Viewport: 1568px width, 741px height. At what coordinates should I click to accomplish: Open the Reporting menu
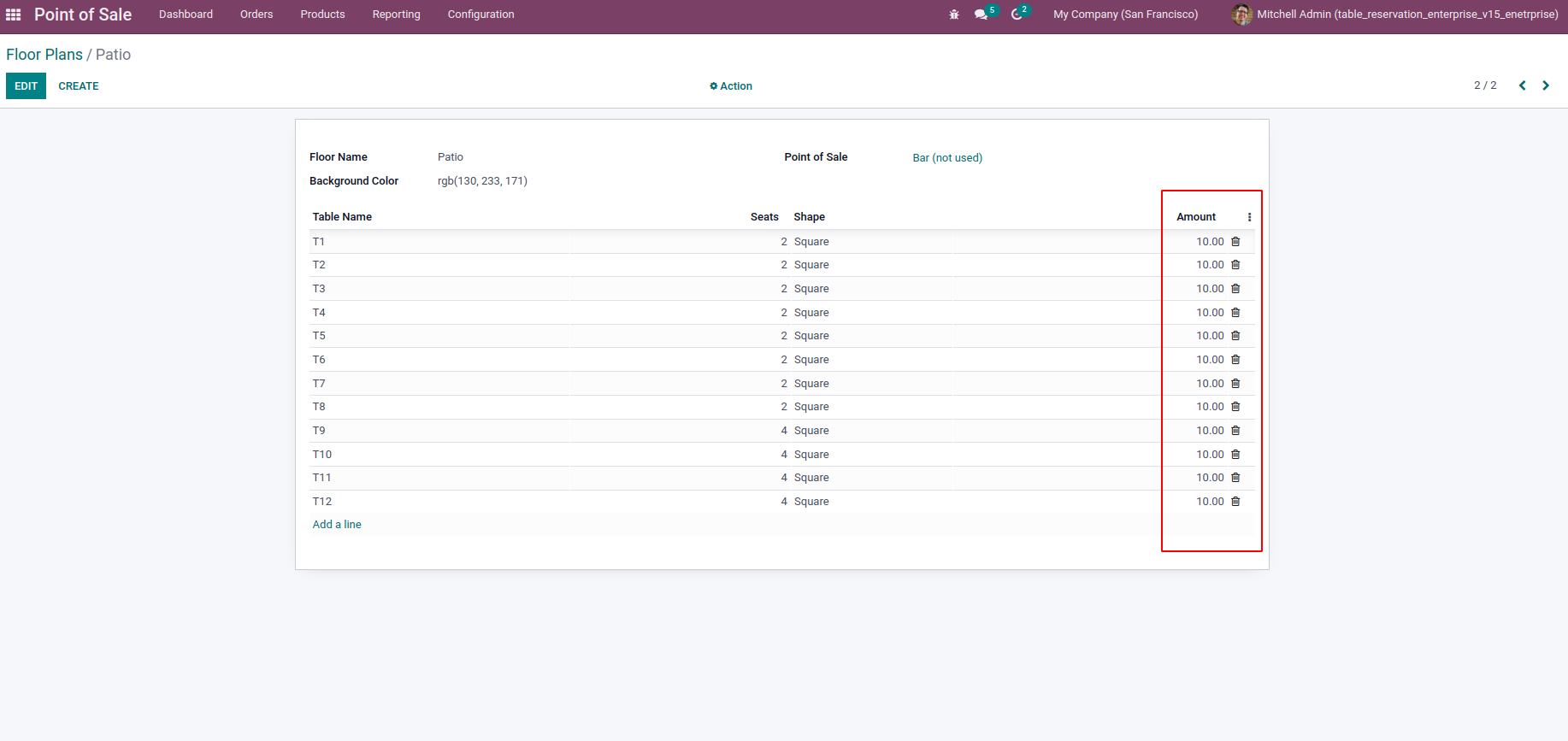click(x=397, y=15)
